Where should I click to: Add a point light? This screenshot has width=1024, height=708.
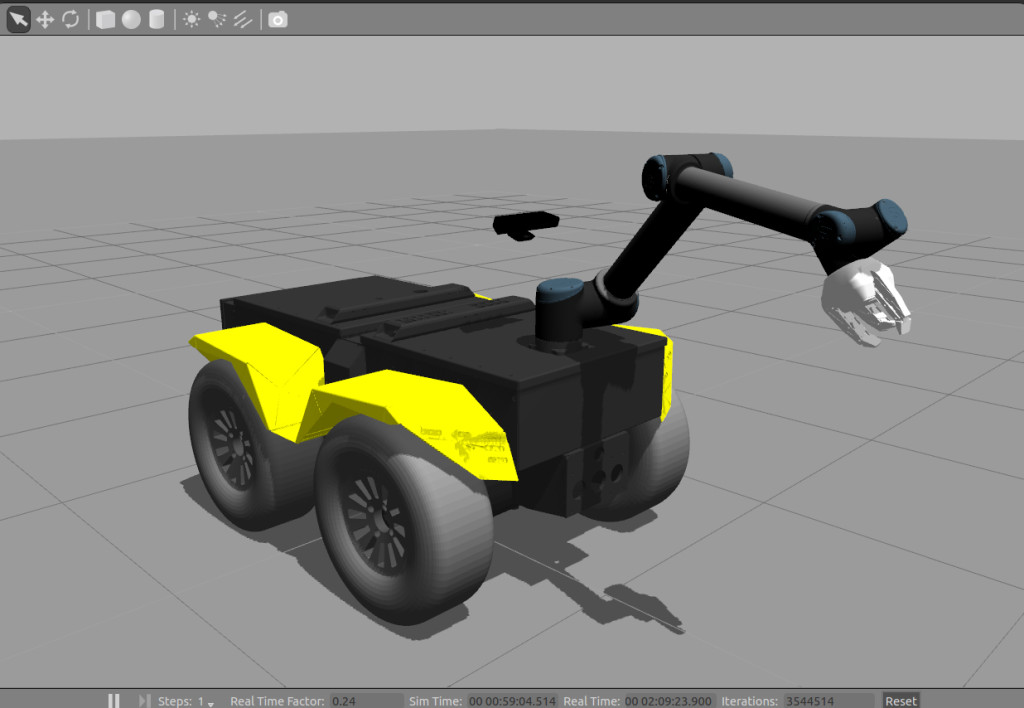[191, 19]
